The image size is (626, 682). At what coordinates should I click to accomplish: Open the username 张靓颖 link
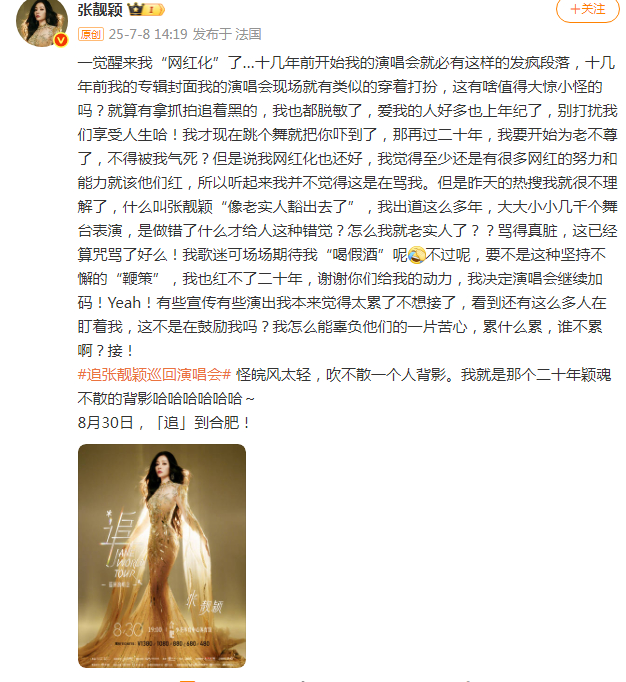(x=100, y=10)
